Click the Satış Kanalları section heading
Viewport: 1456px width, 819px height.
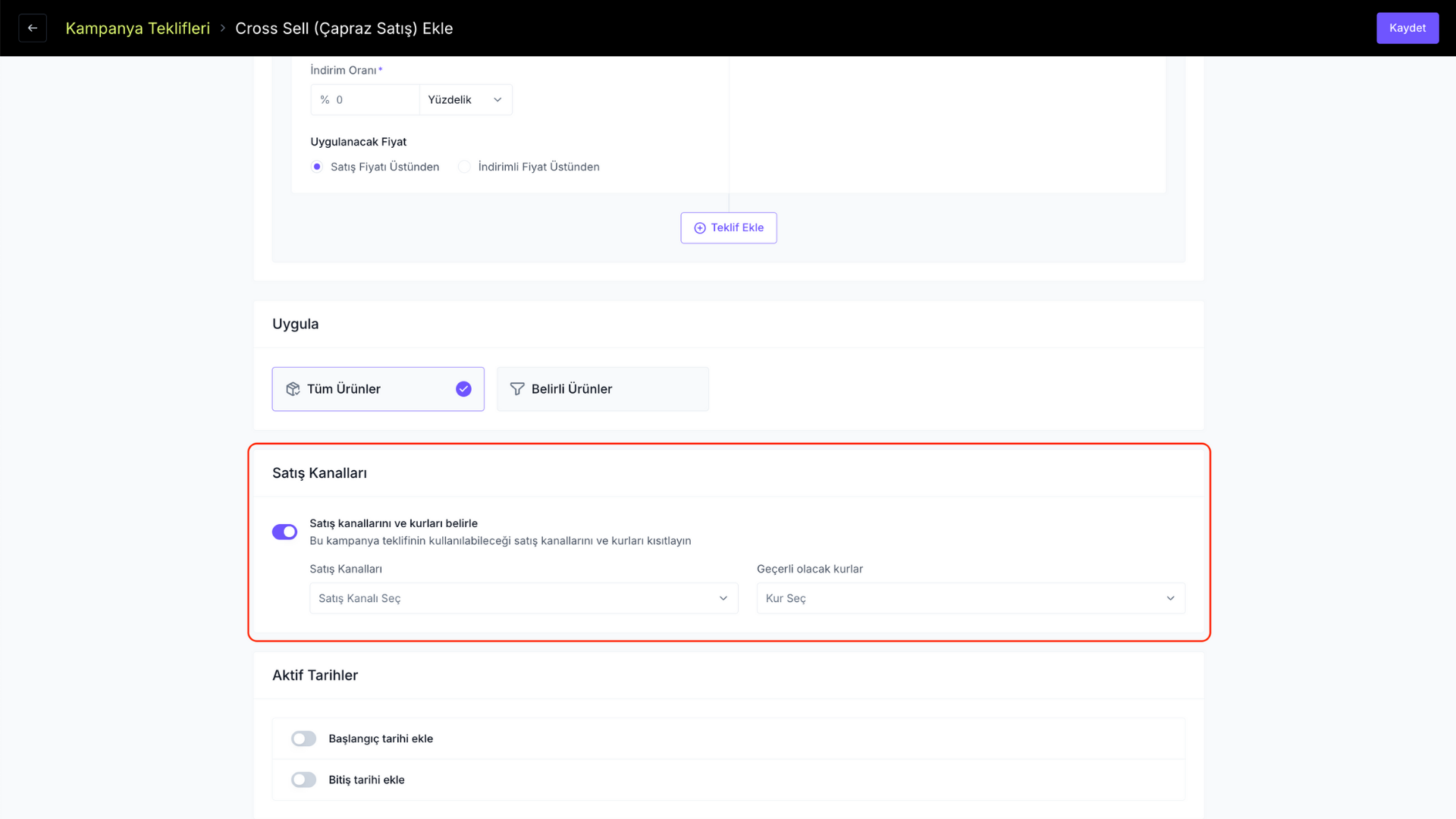[319, 473]
